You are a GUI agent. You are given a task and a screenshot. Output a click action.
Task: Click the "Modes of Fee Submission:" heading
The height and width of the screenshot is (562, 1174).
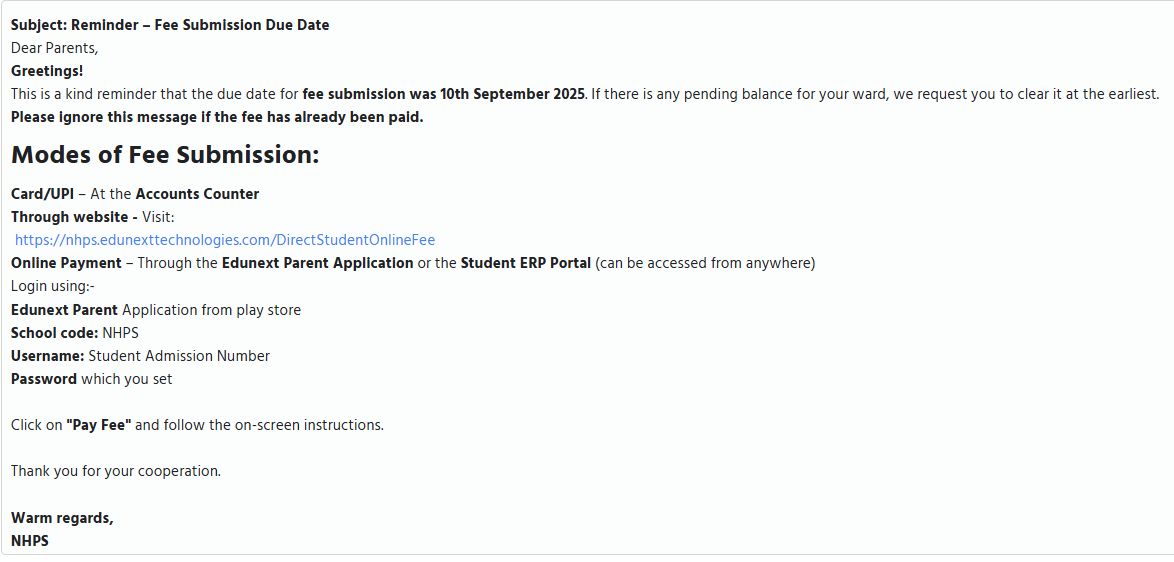click(x=165, y=155)
